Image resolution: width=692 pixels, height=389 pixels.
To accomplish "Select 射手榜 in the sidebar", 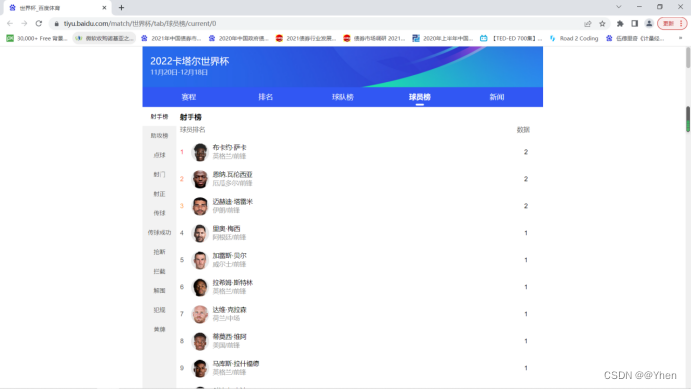I will point(159,117).
